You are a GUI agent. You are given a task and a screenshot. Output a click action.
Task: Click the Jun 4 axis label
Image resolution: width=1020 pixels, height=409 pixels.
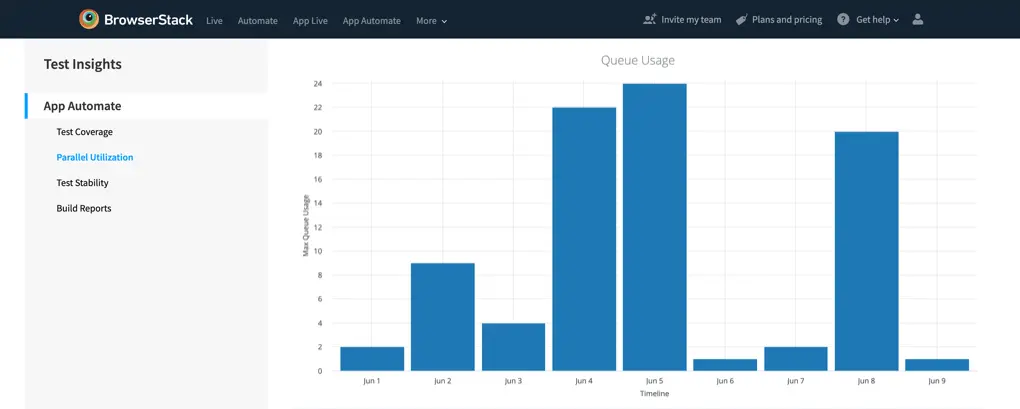tap(584, 381)
